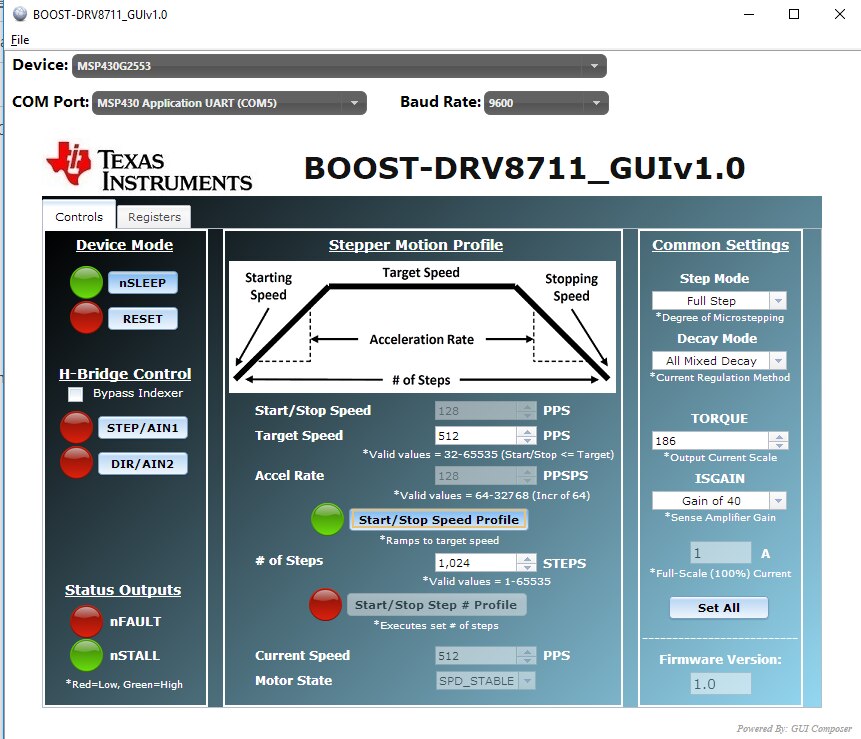
Task: Click the green nSLEEP status LED
Action: click(86, 282)
